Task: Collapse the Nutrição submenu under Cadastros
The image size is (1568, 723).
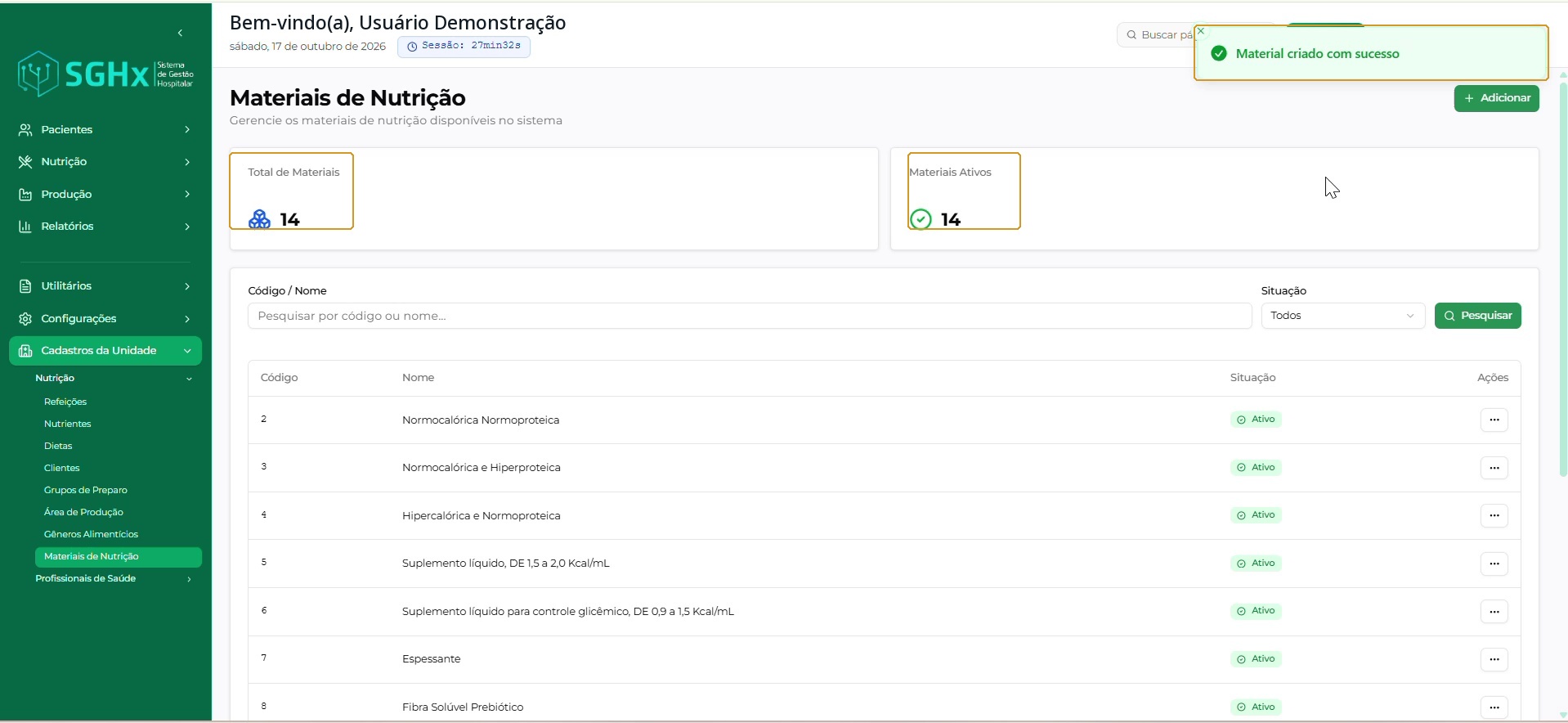Action: (x=189, y=379)
